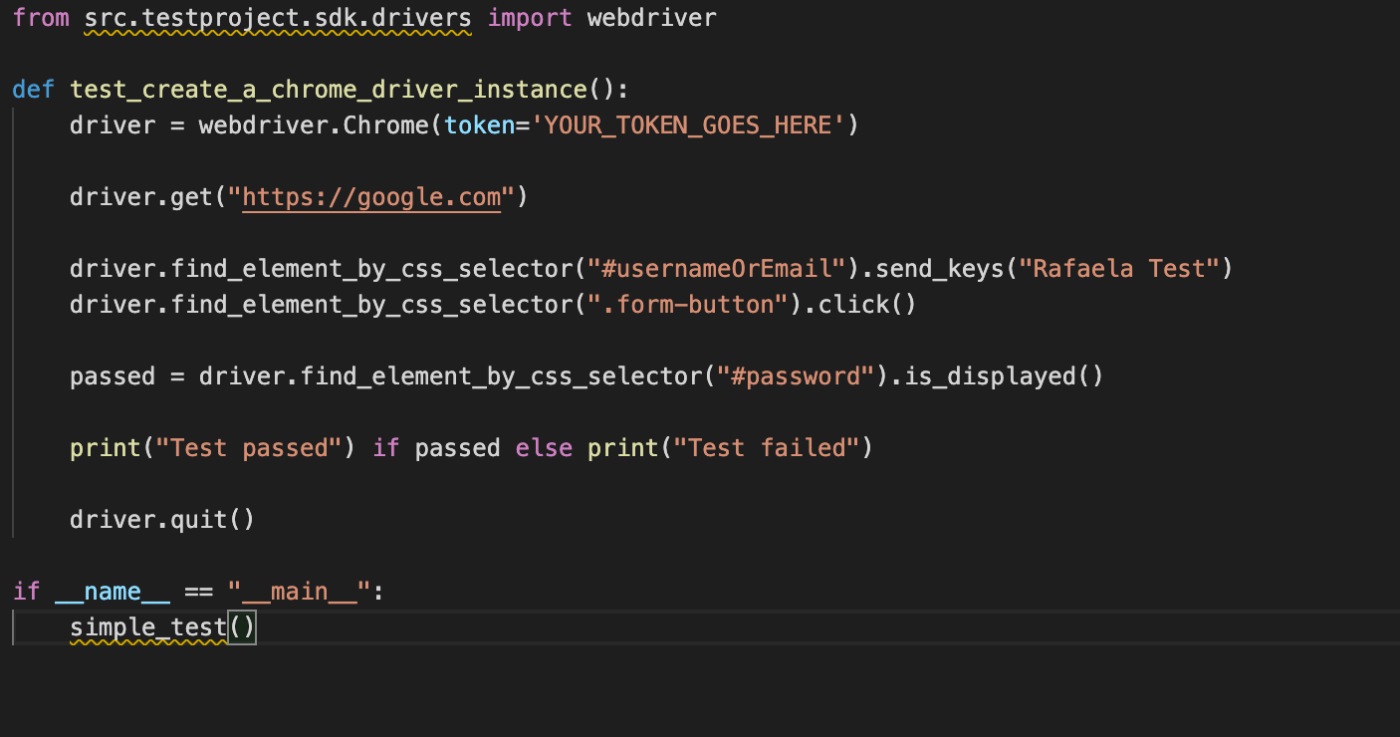Image resolution: width=1400 pixels, height=737 pixels.
Task: Click the Chrome class name
Action: click(386, 125)
